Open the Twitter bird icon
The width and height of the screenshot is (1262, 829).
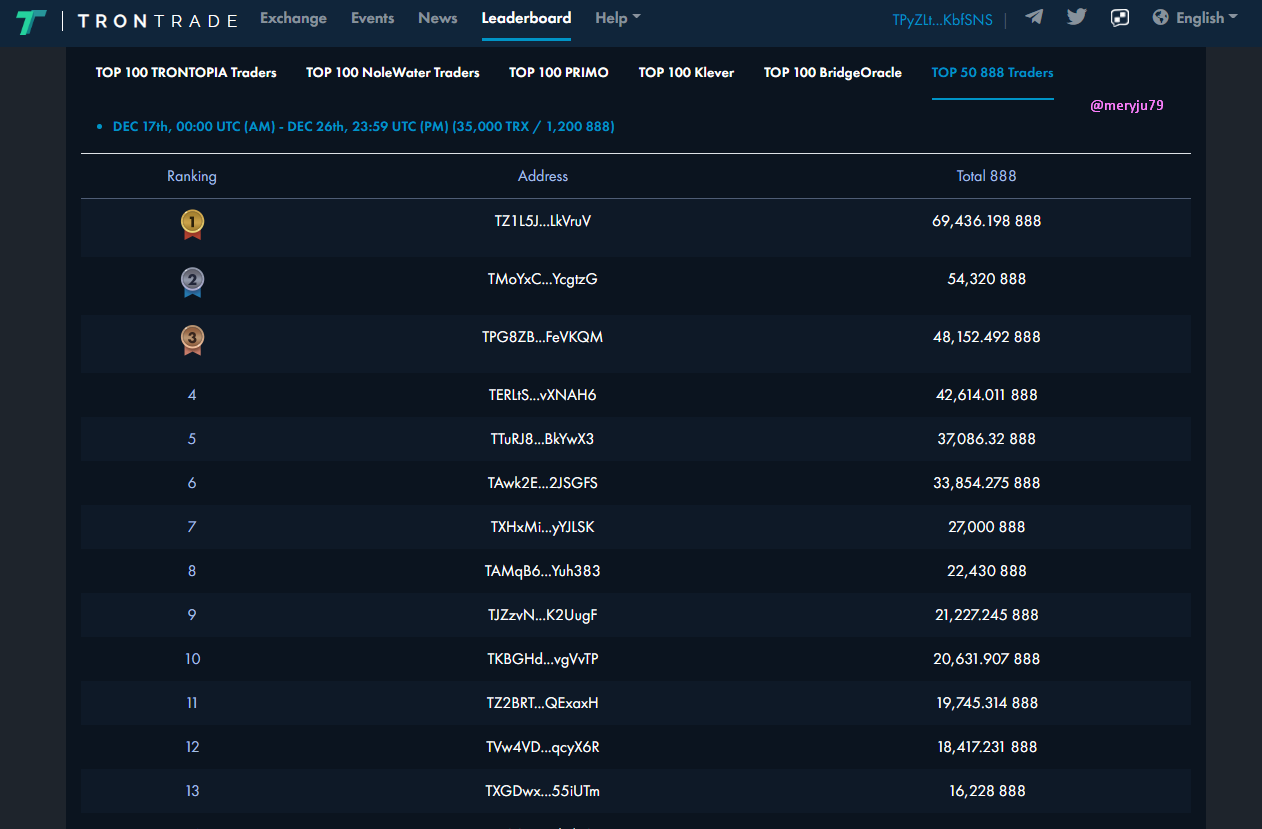click(x=1076, y=17)
